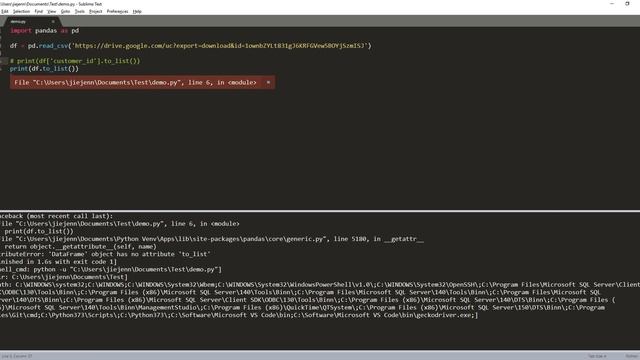
Task: Close the demo.py tab
Action: click(53, 22)
